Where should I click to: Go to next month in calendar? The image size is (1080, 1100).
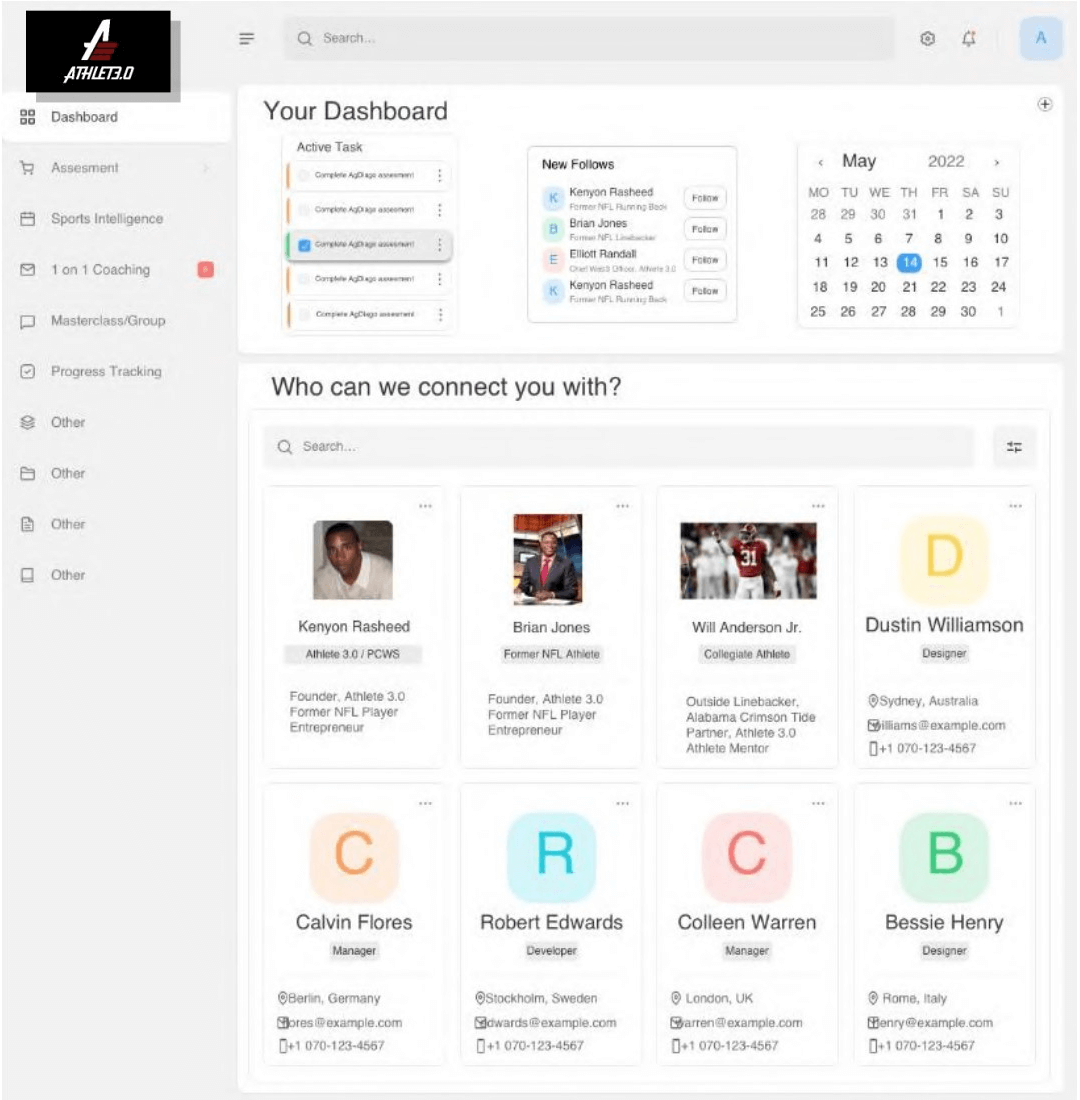tap(996, 162)
